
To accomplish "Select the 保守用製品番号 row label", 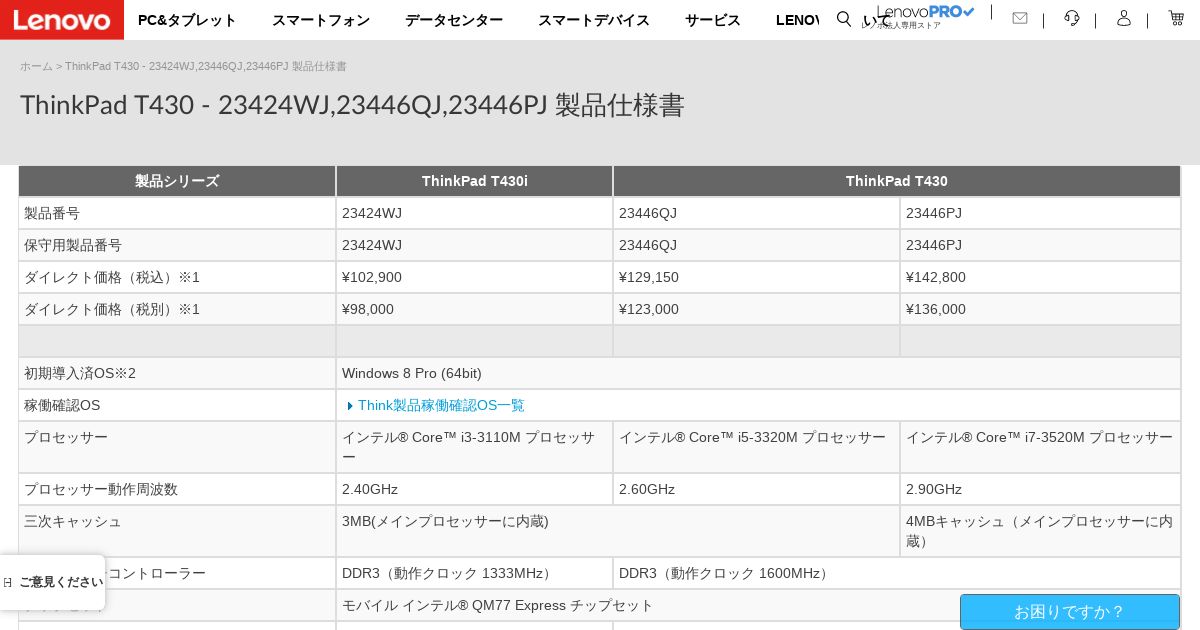I will (x=177, y=245).
